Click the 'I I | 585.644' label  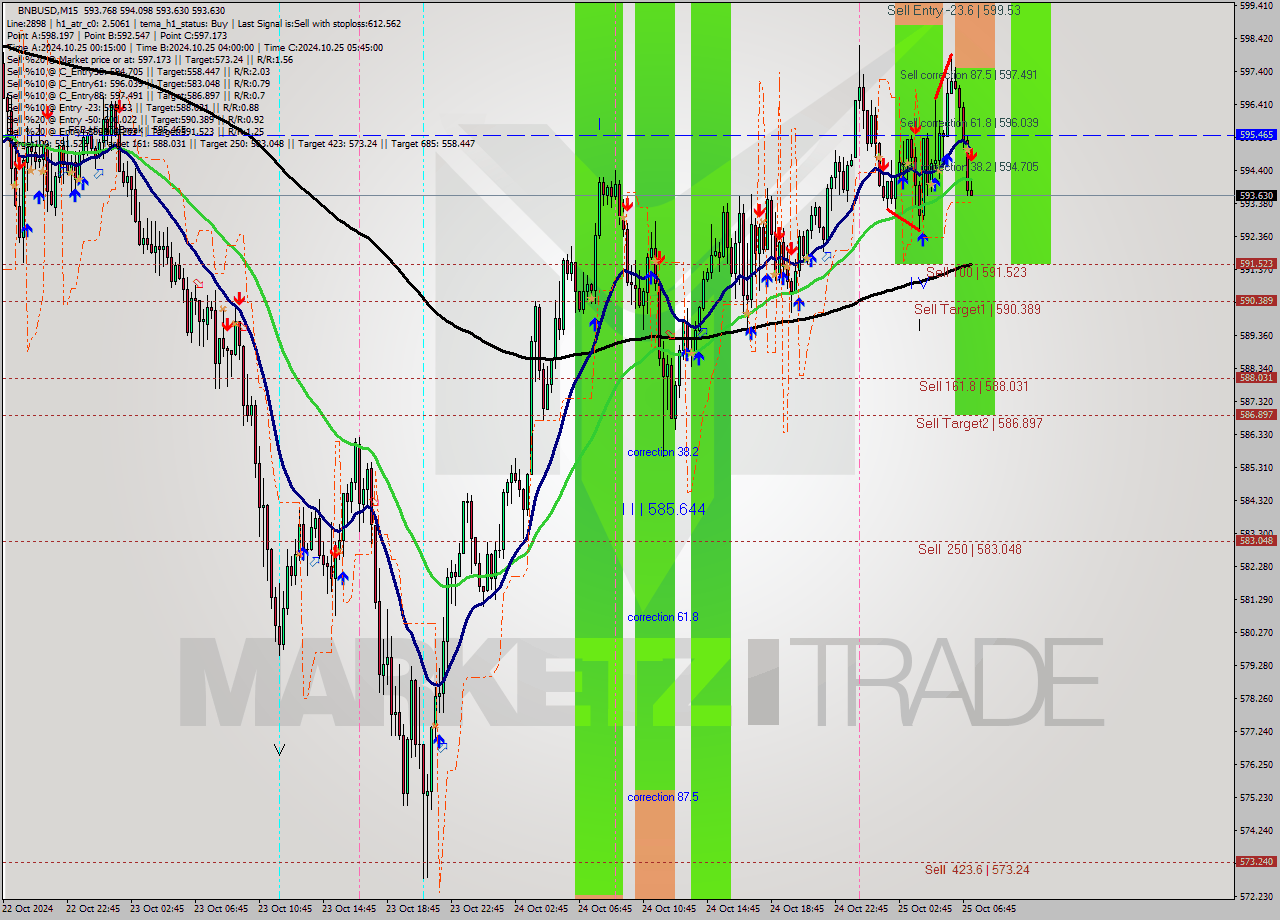point(663,510)
